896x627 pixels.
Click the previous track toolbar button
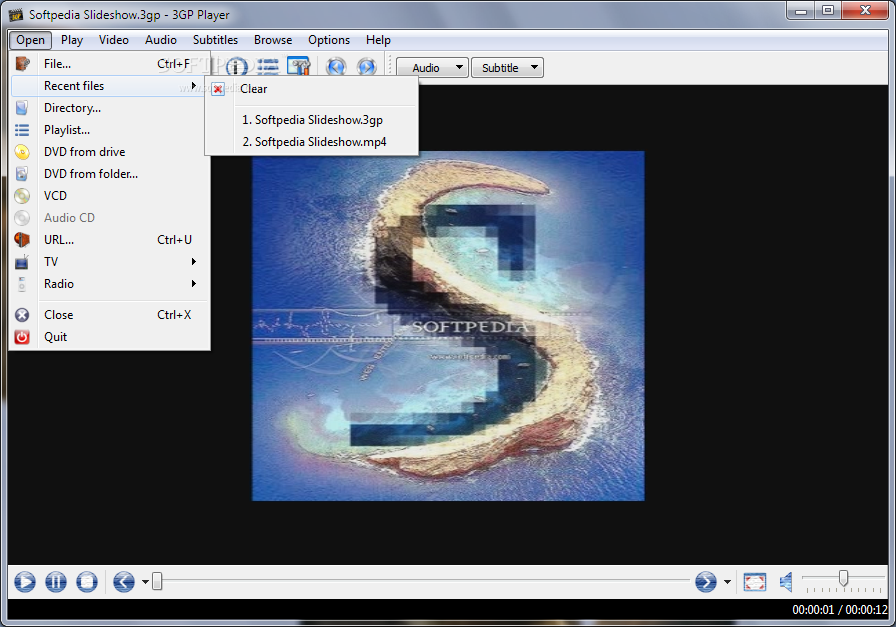336,67
